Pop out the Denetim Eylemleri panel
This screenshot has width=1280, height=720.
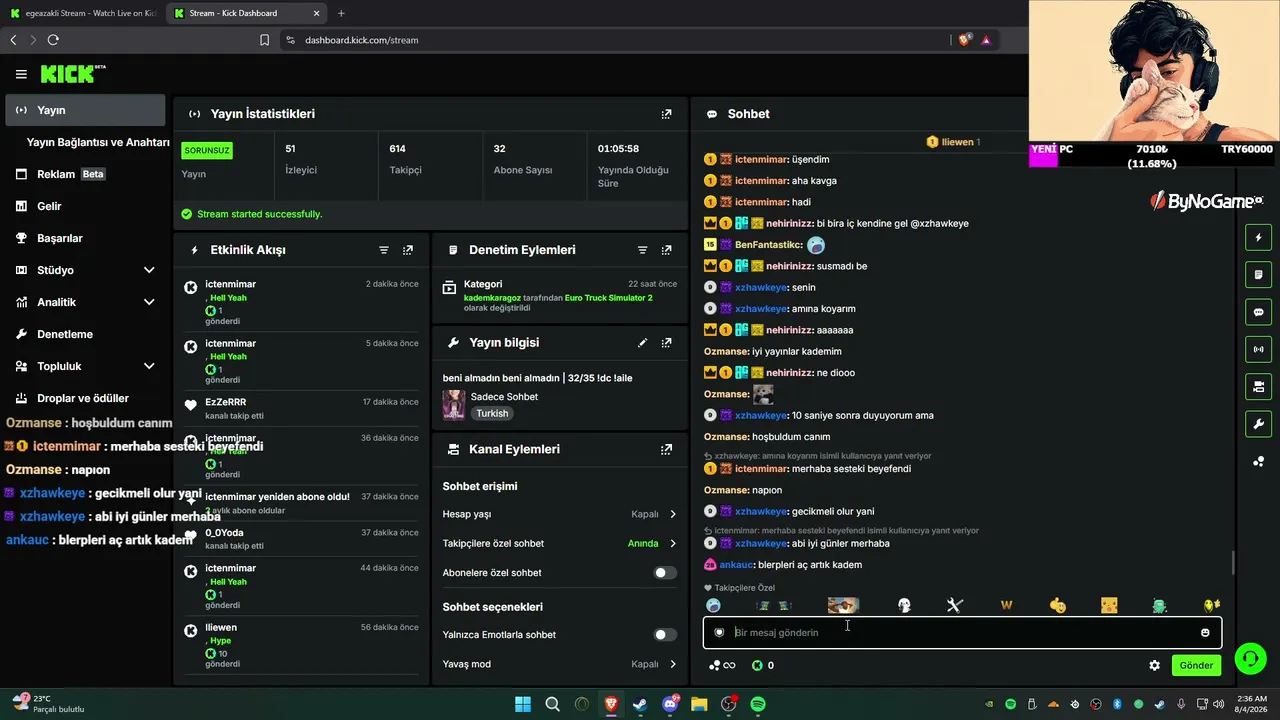click(666, 250)
